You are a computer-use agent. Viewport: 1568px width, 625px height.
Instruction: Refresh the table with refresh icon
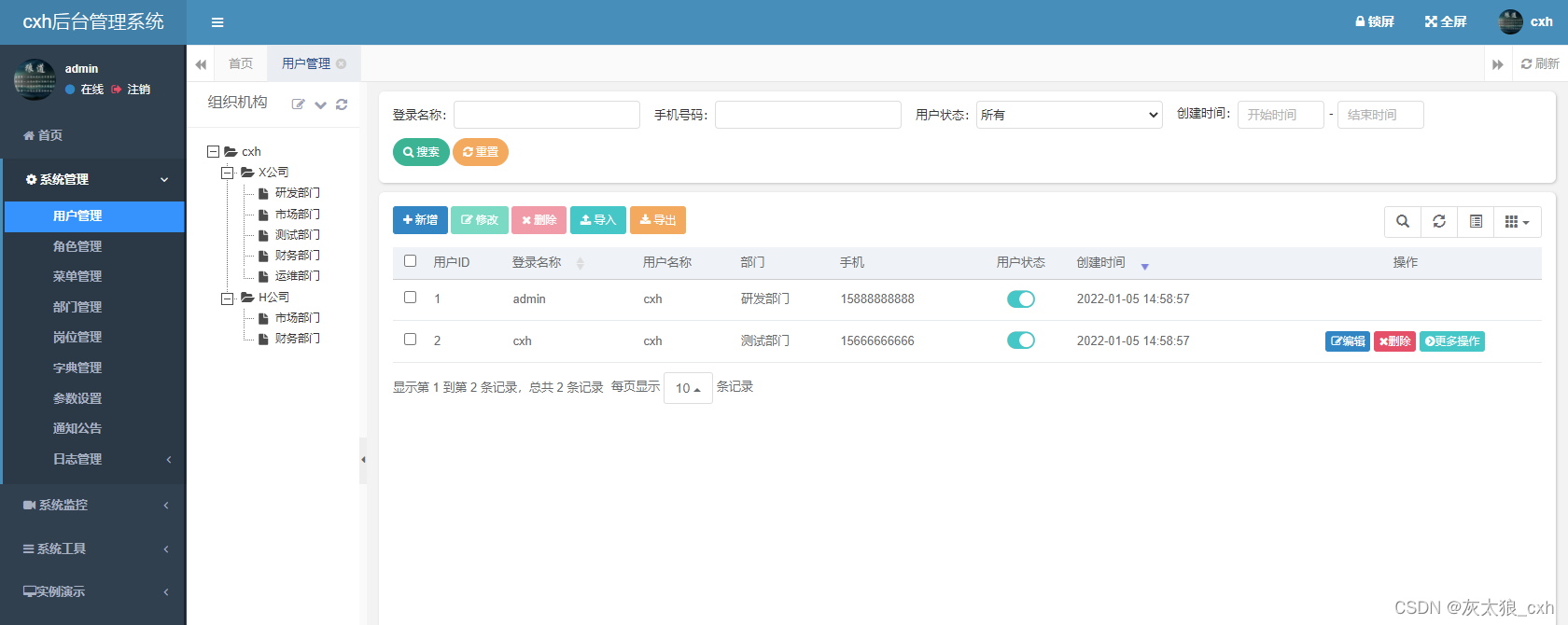tap(1439, 221)
